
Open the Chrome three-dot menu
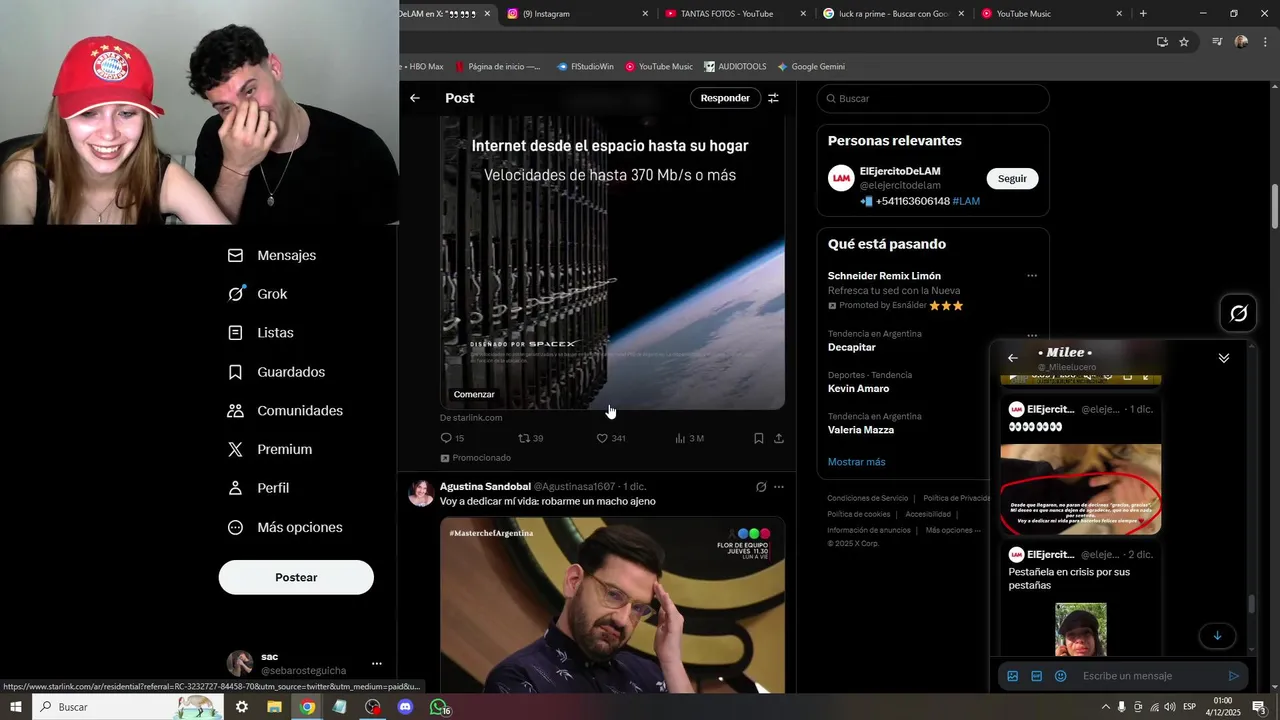1266,42
